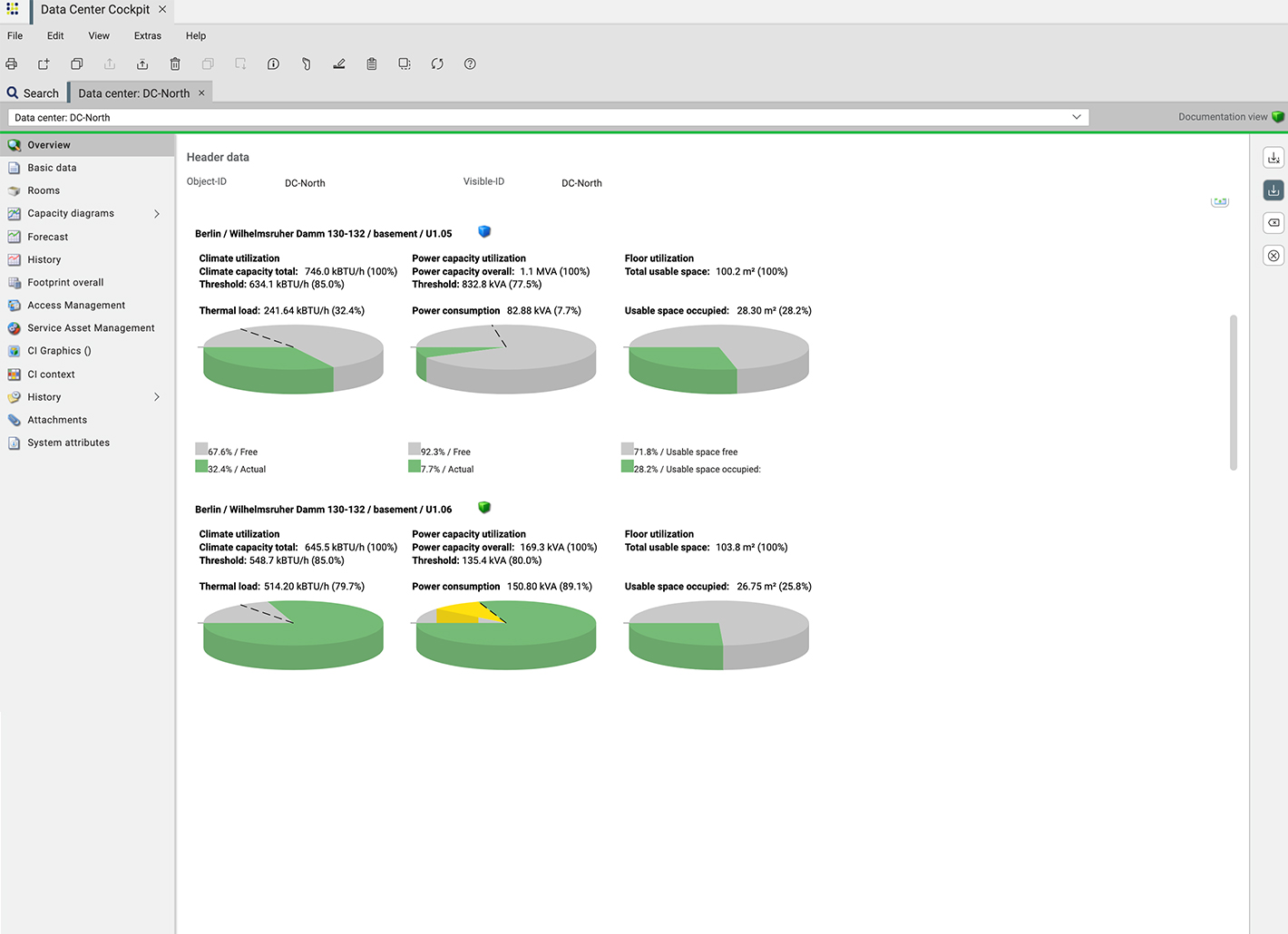
Task: Open the Data center: DC-North dropdown
Action: point(1077,117)
